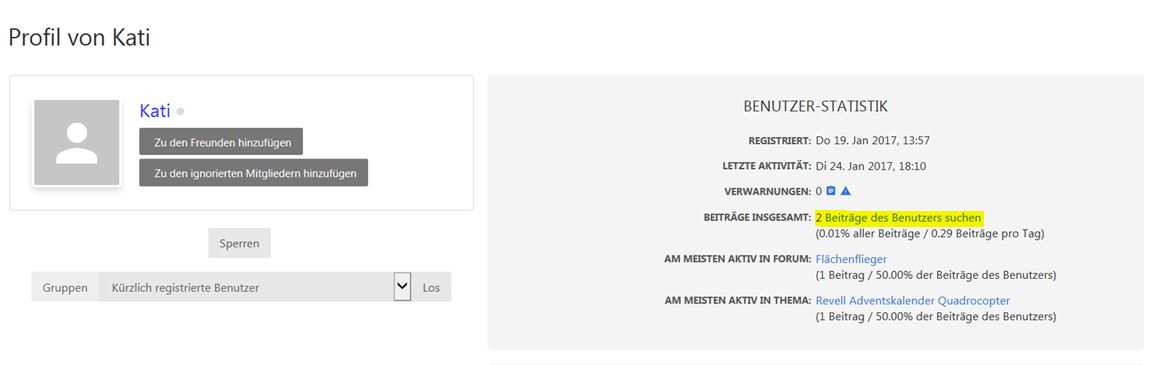
Task: Open user notes clipboard icon beside Verwarnungen
Action: point(830,191)
